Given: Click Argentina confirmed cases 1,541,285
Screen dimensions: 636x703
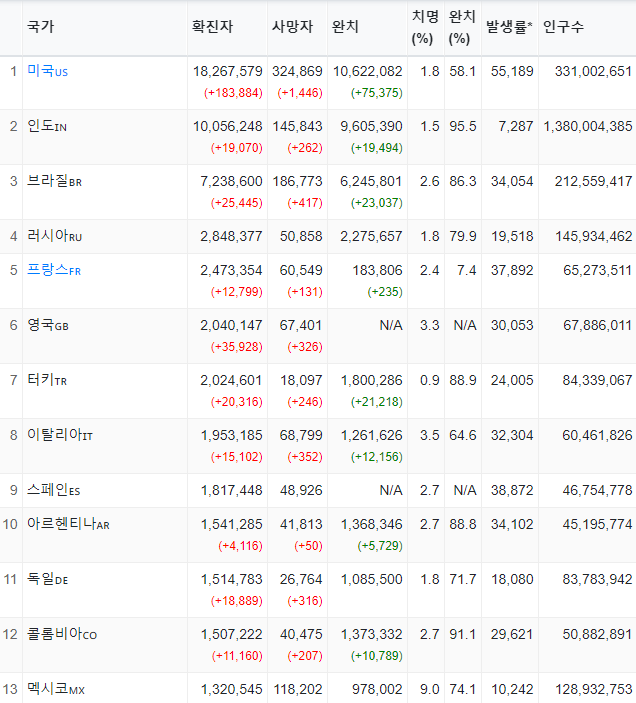Looking at the screenshot, I should 231,524.
